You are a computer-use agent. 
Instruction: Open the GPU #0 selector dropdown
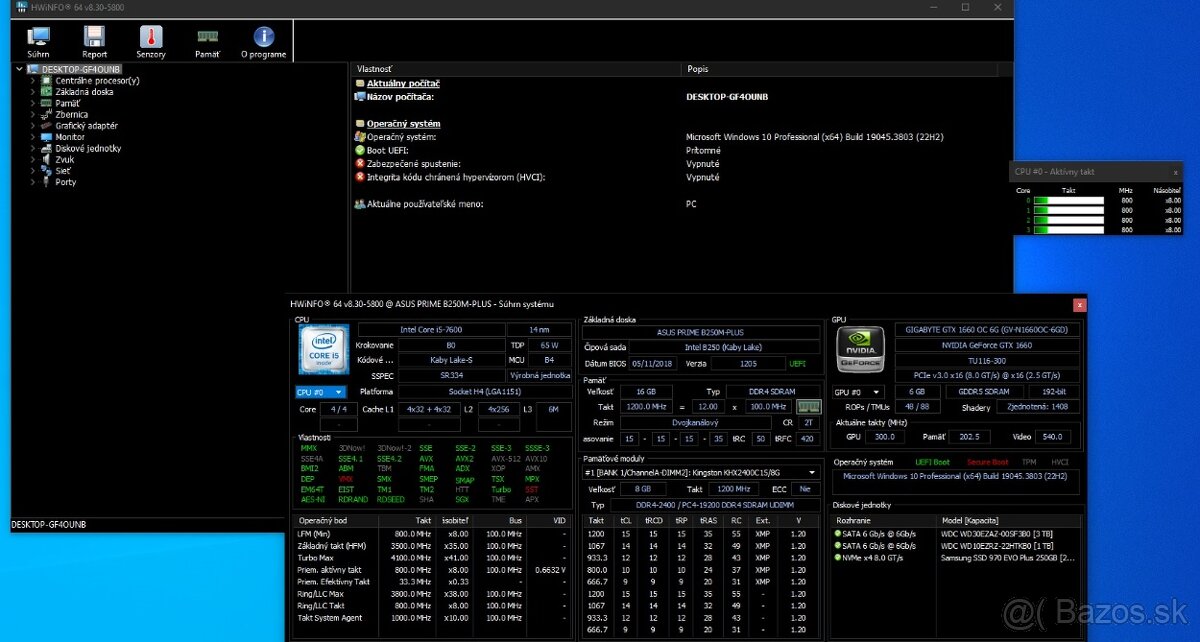[x=859, y=392]
